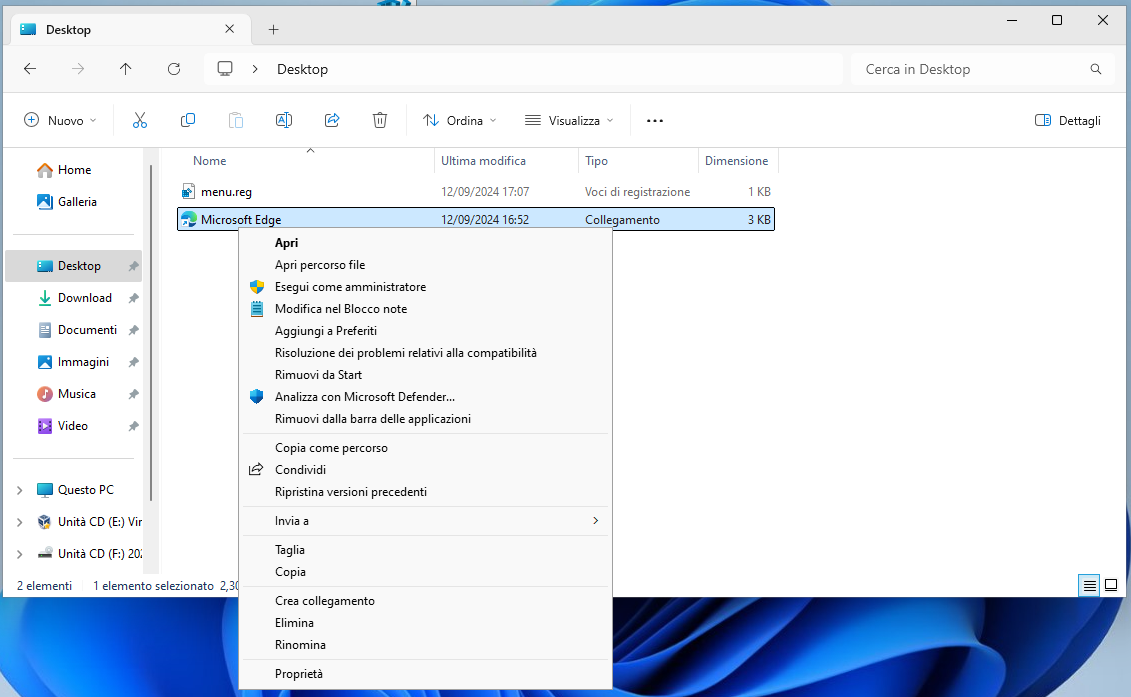The width and height of the screenshot is (1131, 697).
Task: Select the menu.reg file row
Action: 476,192
